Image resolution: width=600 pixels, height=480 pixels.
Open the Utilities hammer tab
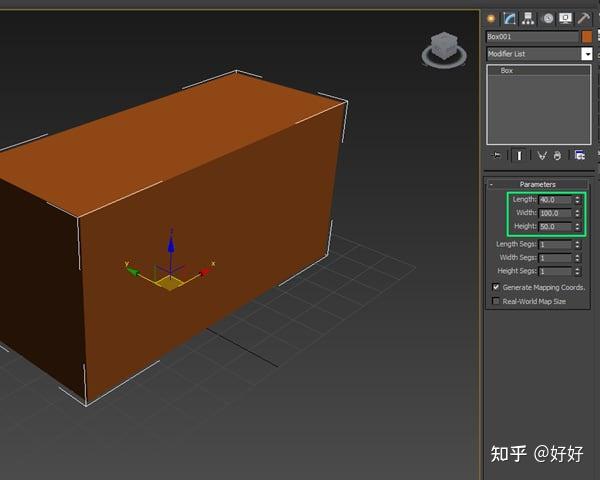584,18
